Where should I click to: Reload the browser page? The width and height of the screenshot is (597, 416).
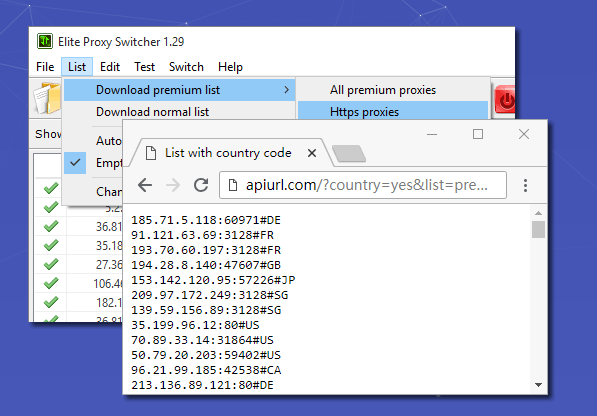pos(201,185)
